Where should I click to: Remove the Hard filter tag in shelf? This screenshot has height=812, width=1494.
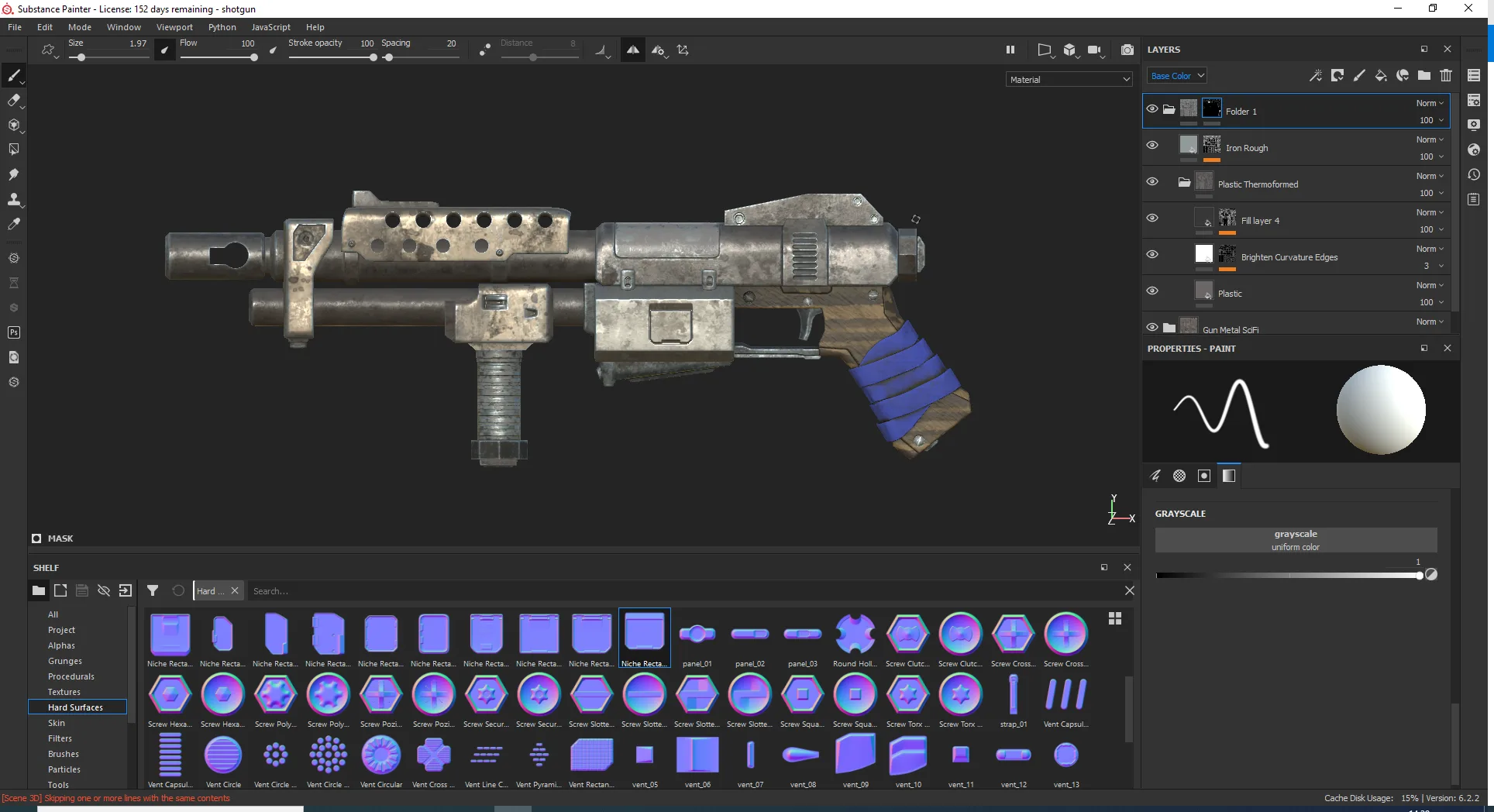(x=235, y=590)
